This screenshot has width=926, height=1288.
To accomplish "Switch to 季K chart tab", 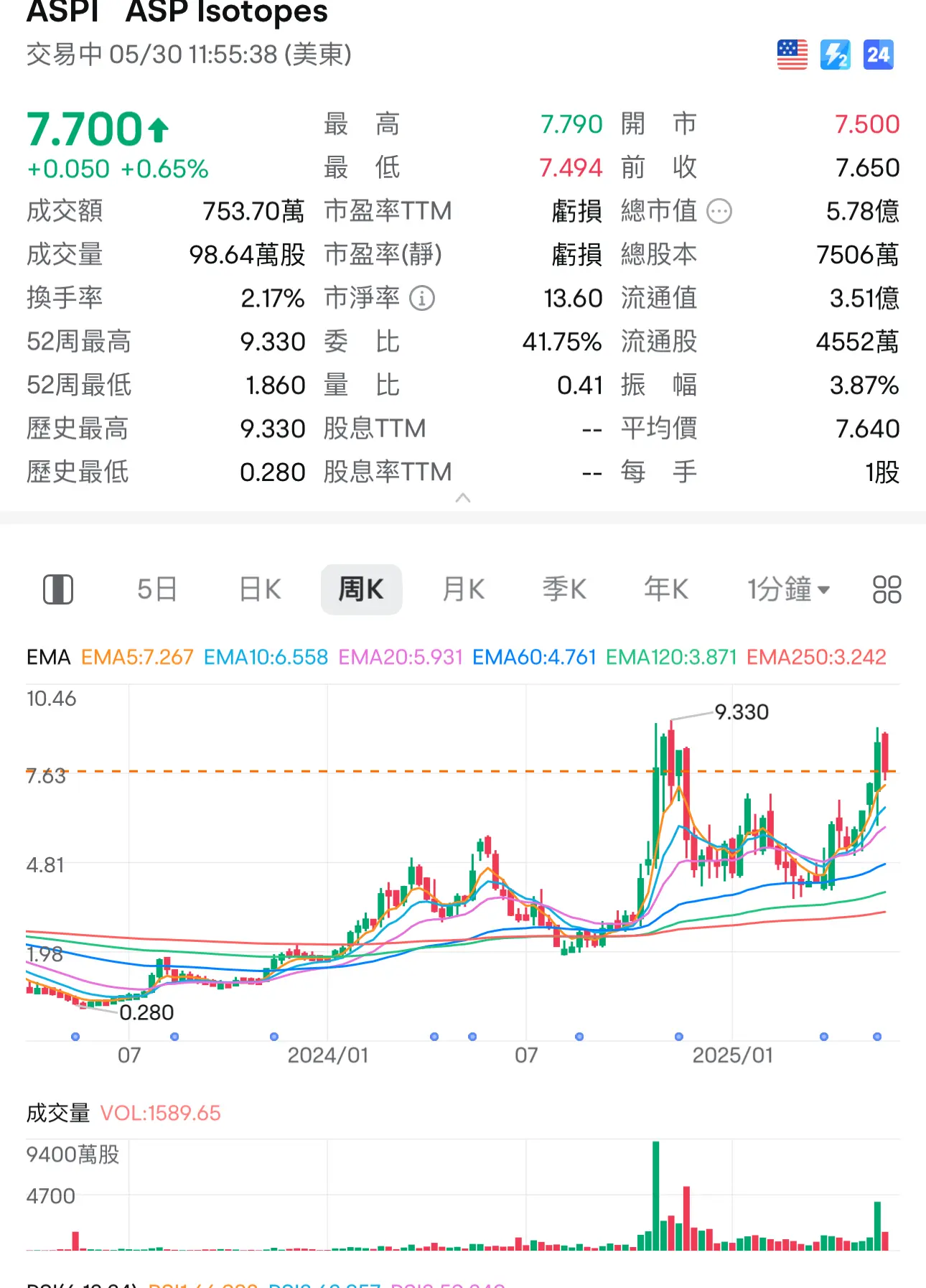I will click(x=565, y=589).
